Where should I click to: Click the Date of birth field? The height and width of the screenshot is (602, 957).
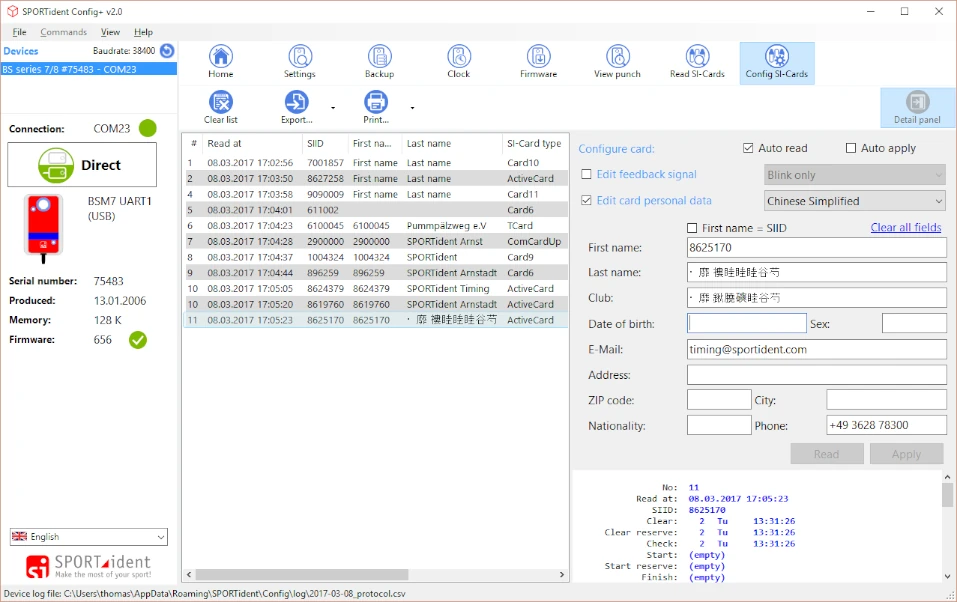pos(746,324)
